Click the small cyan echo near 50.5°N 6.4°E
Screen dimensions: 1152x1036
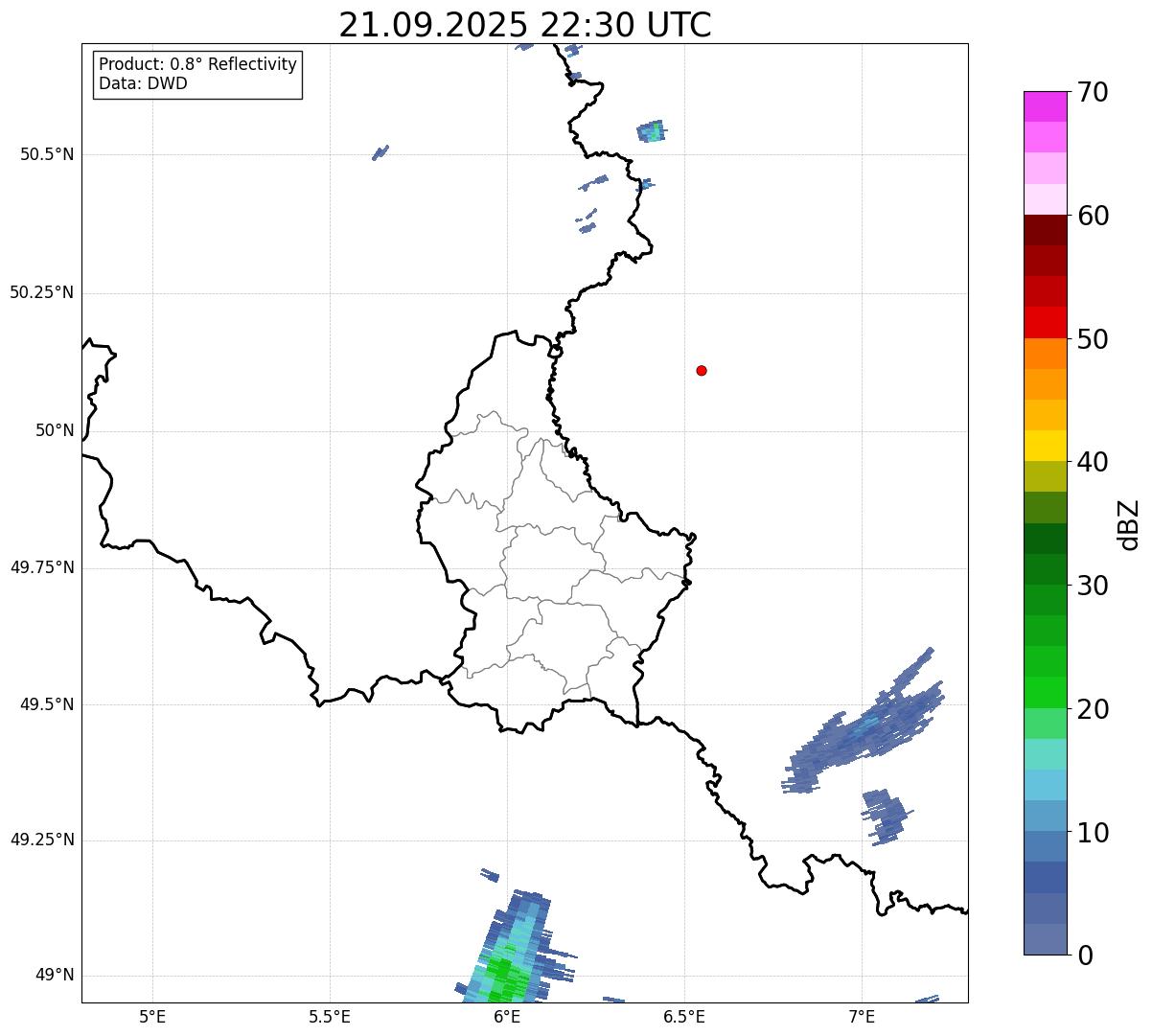[653, 131]
